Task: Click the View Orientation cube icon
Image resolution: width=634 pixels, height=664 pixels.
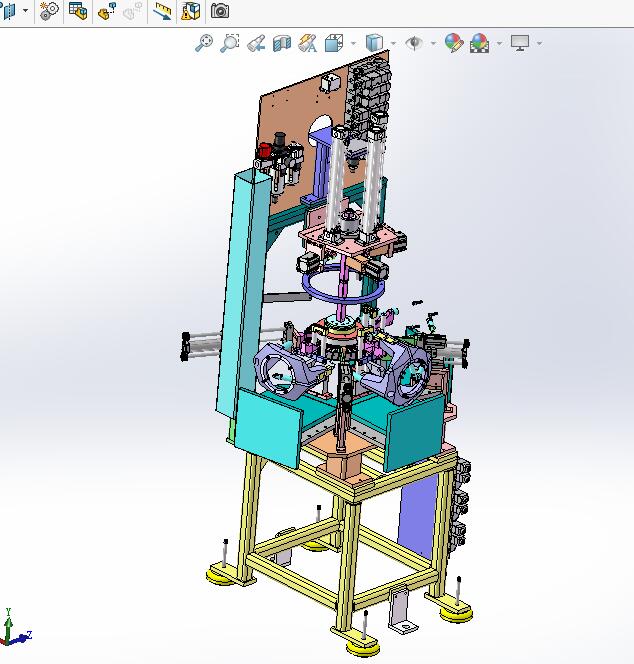Action: click(334, 43)
